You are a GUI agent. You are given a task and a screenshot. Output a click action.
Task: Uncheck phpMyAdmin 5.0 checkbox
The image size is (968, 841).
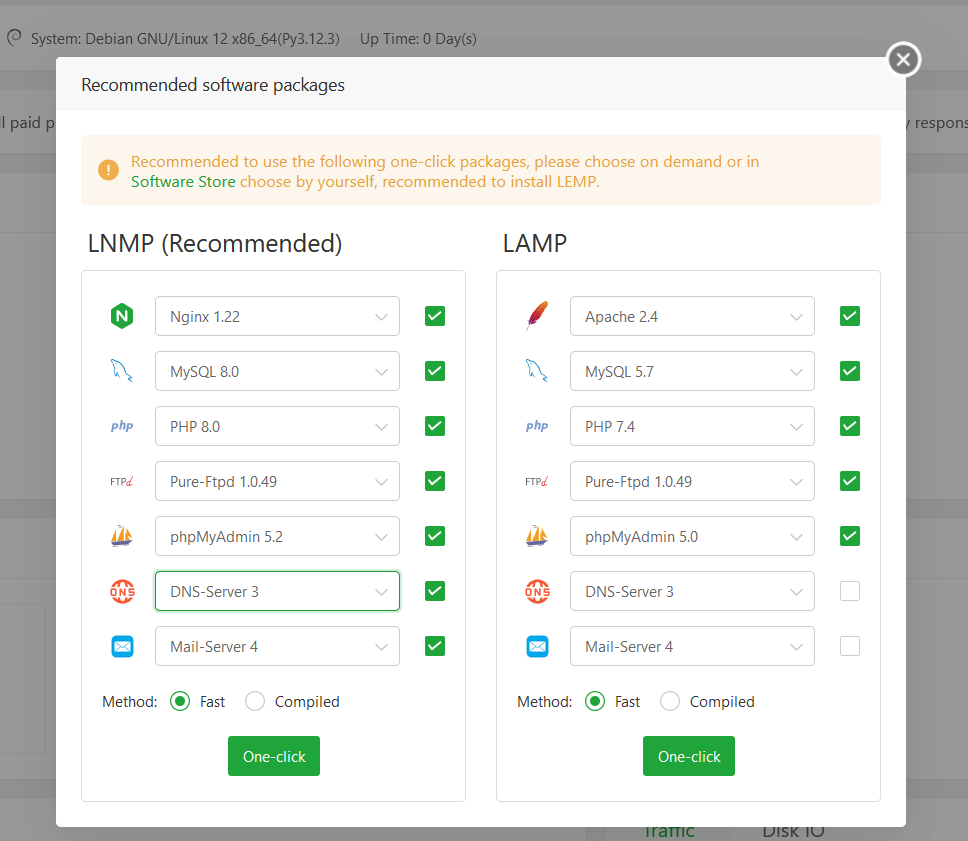849,536
